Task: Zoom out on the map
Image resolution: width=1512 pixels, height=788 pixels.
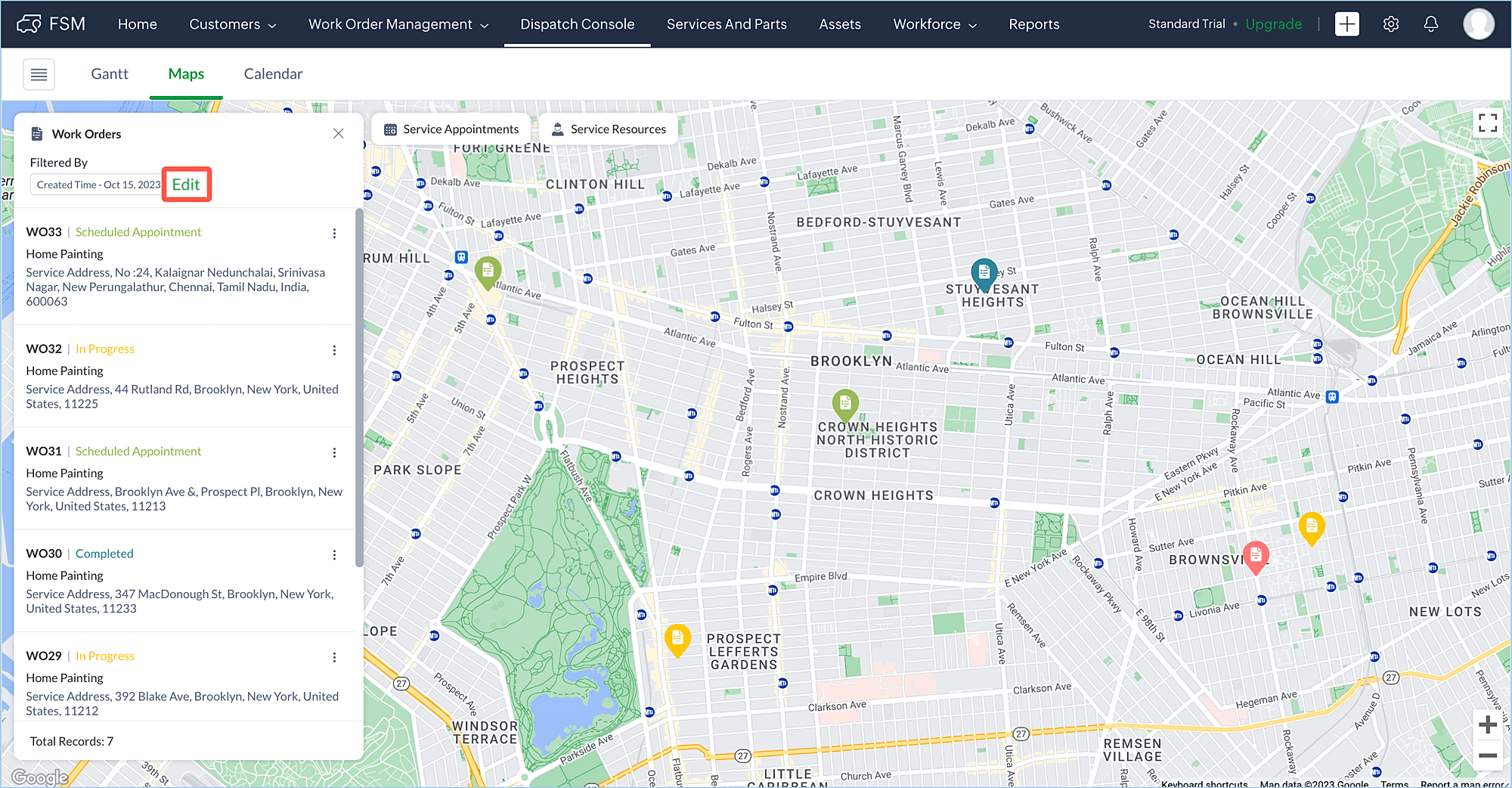Action: [1488, 755]
